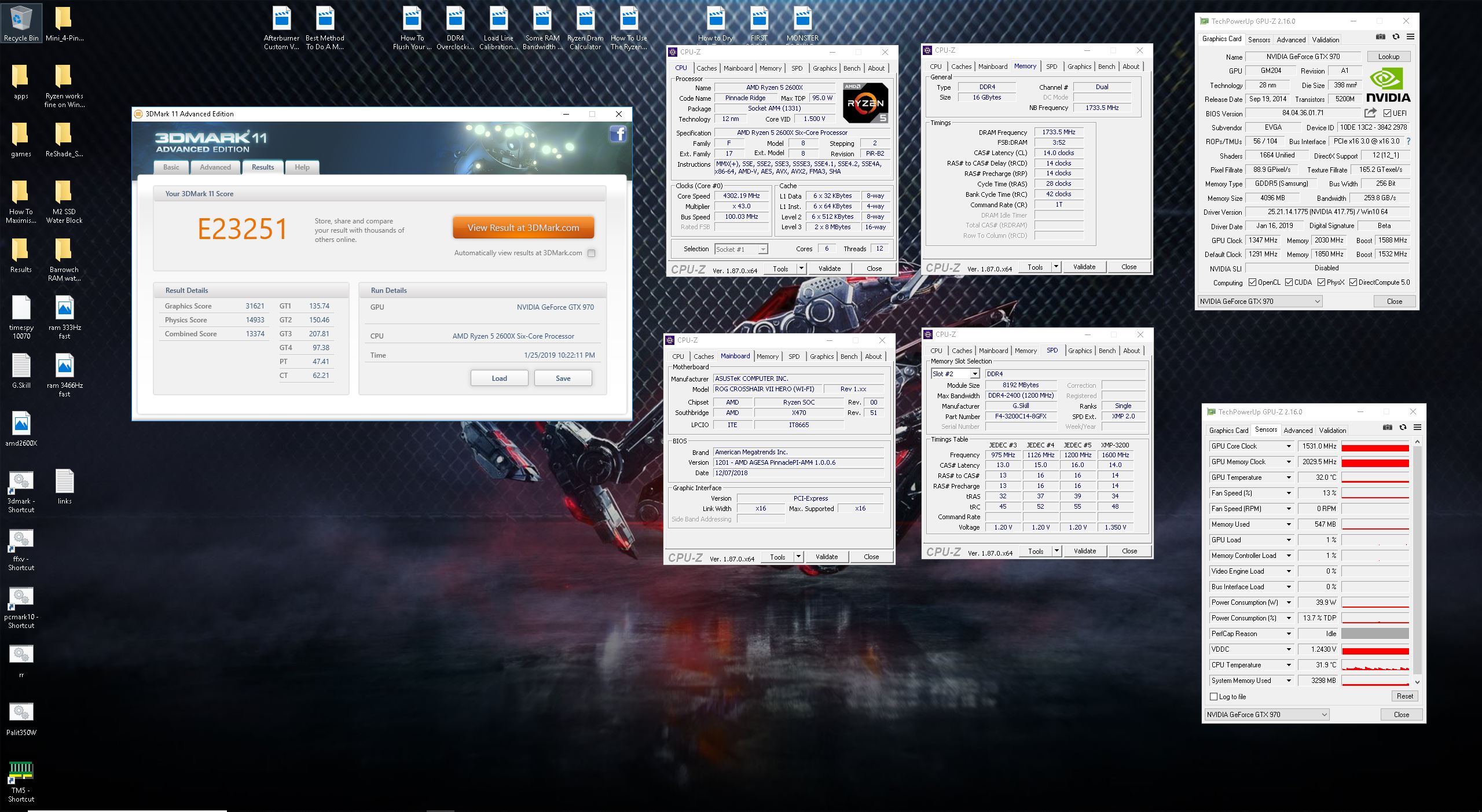
Task: Open Tools dropdown arrow in CPU-Z SPD window
Action: coord(1057,551)
